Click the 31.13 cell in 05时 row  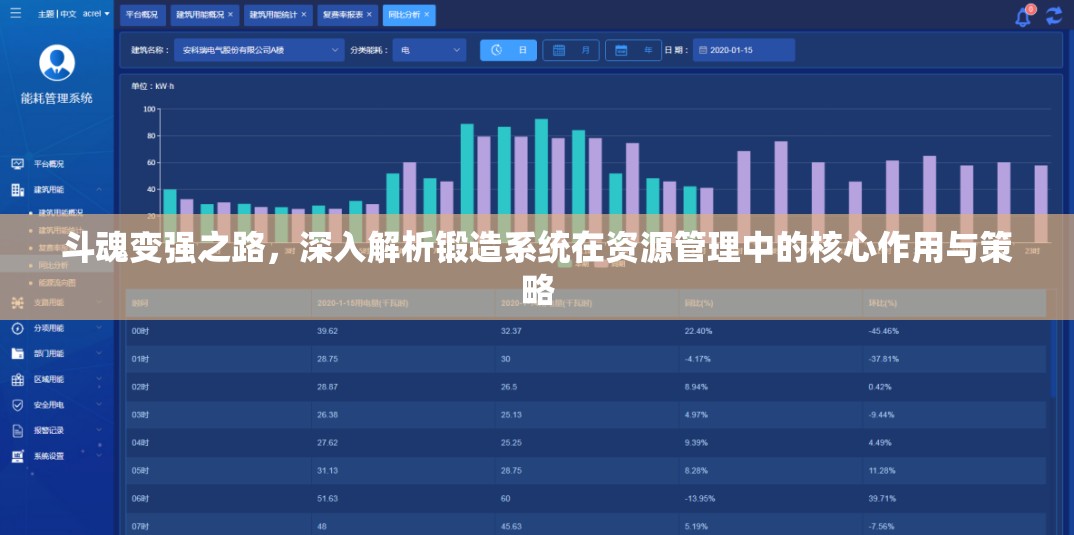[x=327, y=471]
